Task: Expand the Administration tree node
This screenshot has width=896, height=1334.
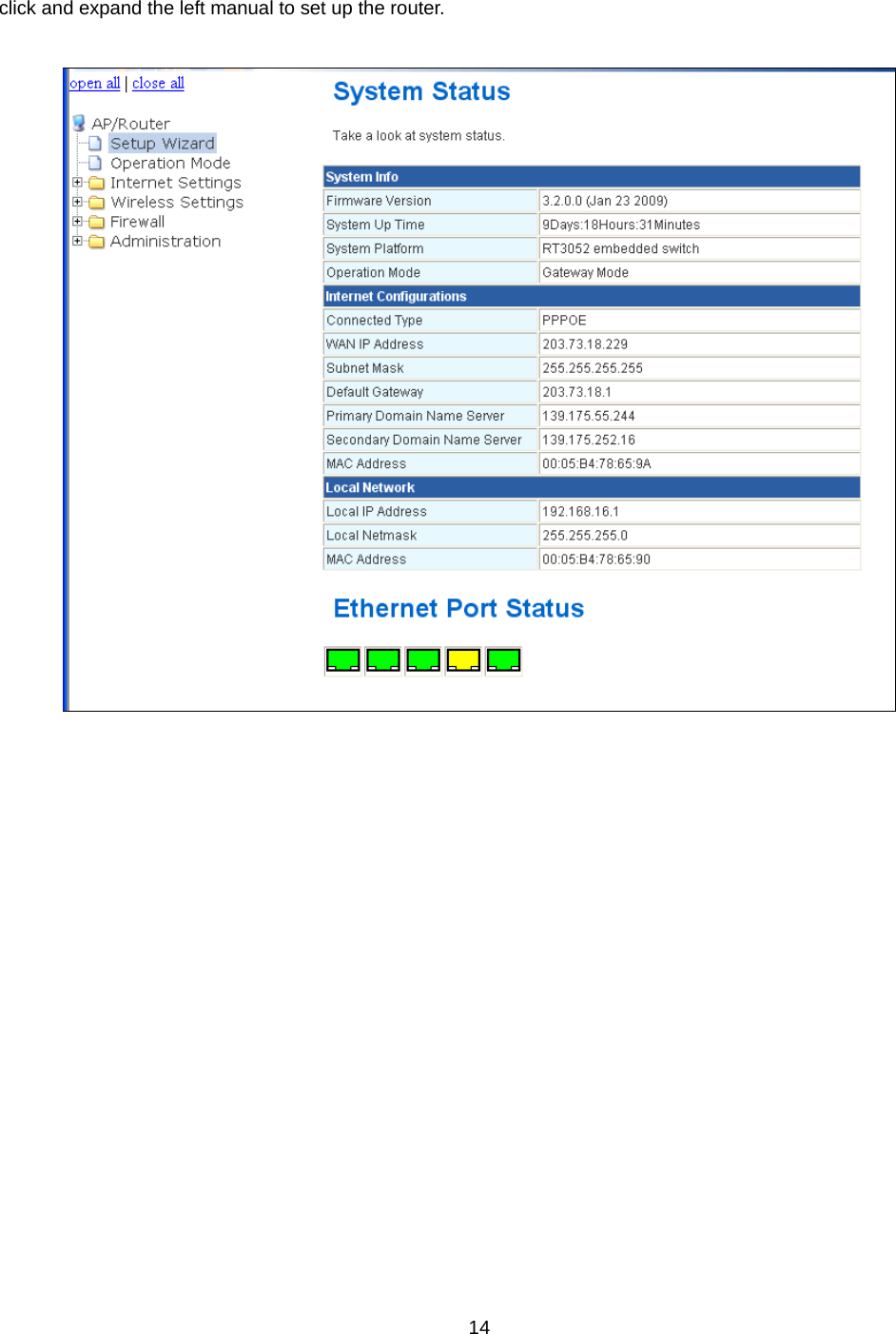Action: pyautogui.click(x=77, y=241)
